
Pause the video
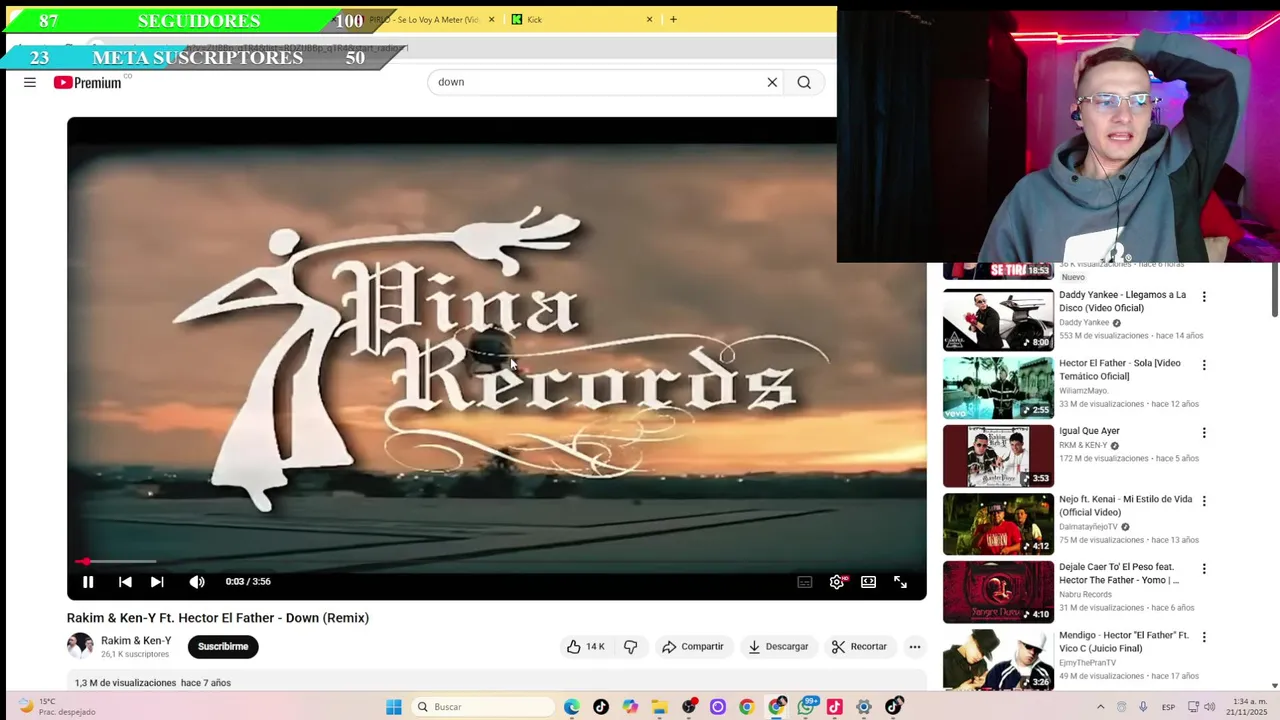[88, 581]
